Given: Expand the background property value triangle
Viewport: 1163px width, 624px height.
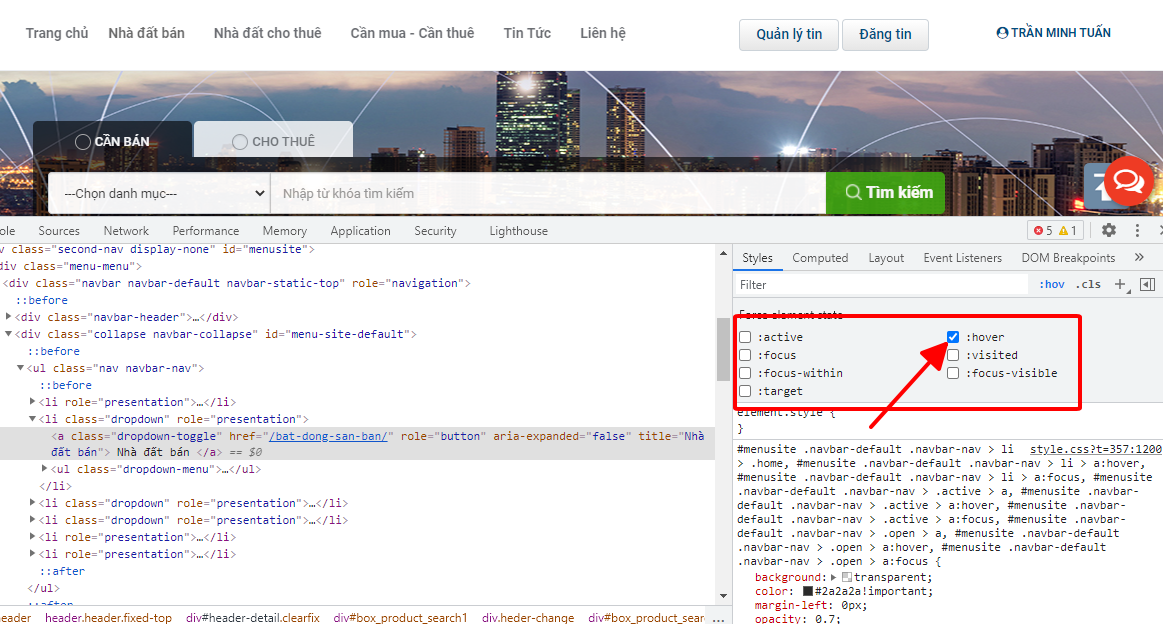Looking at the screenshot, I should click(834, 577).
